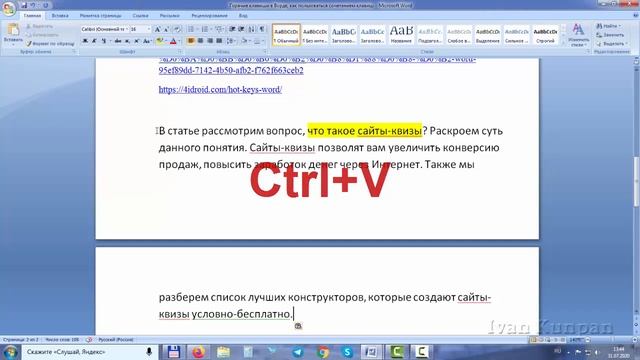The width and height of the screenshot is (640, 360).
Task: Switch to the Разметка страницы tab
Action: click(x=100, y=16)
